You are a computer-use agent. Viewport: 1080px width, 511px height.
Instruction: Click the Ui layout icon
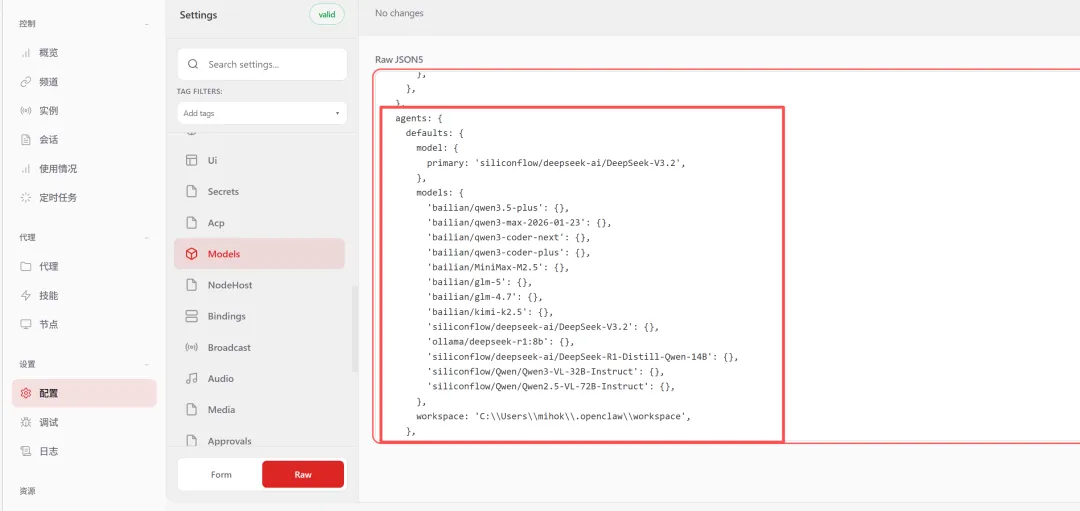click(191, 160)
